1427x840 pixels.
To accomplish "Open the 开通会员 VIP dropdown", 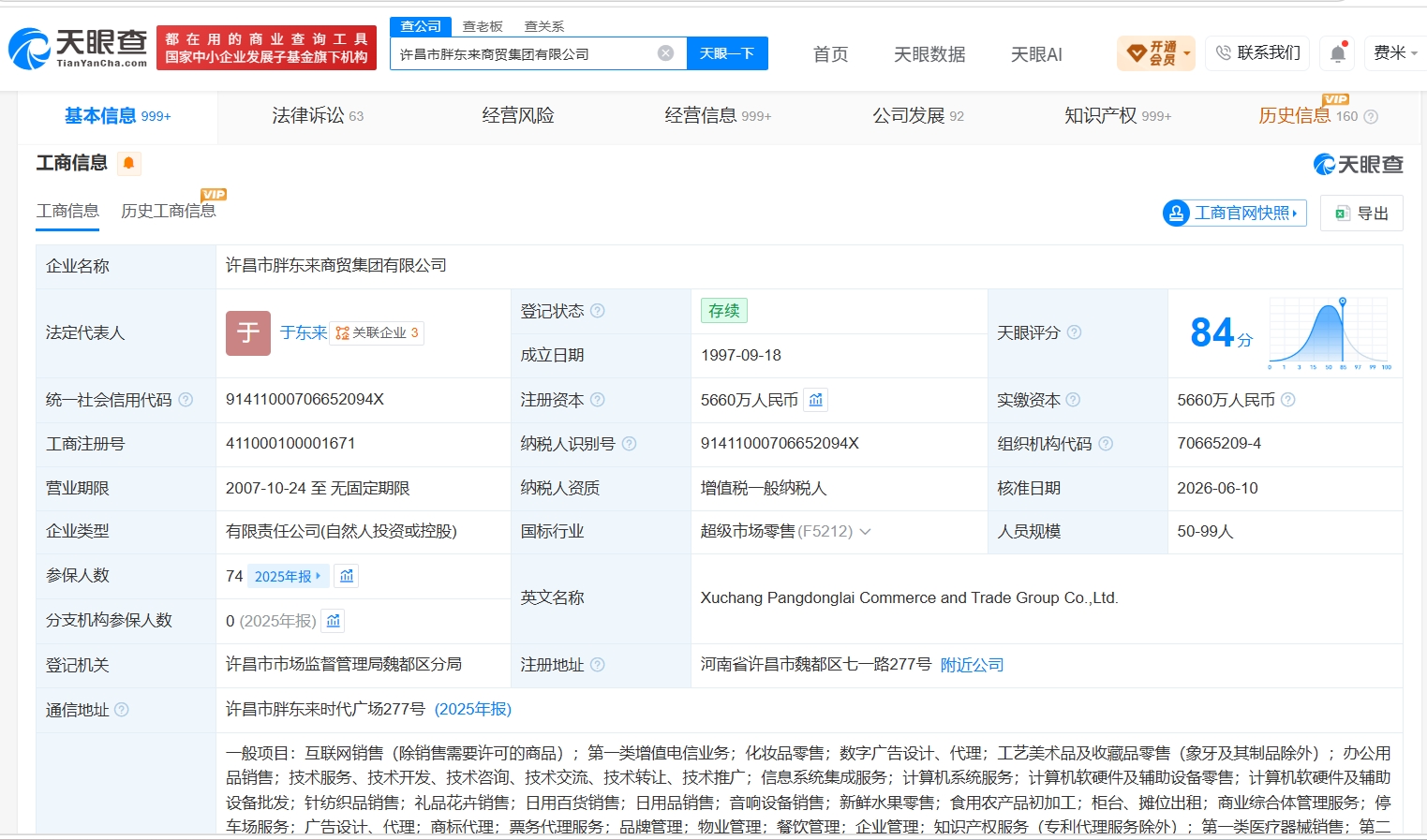I will tap(1156, 53).
